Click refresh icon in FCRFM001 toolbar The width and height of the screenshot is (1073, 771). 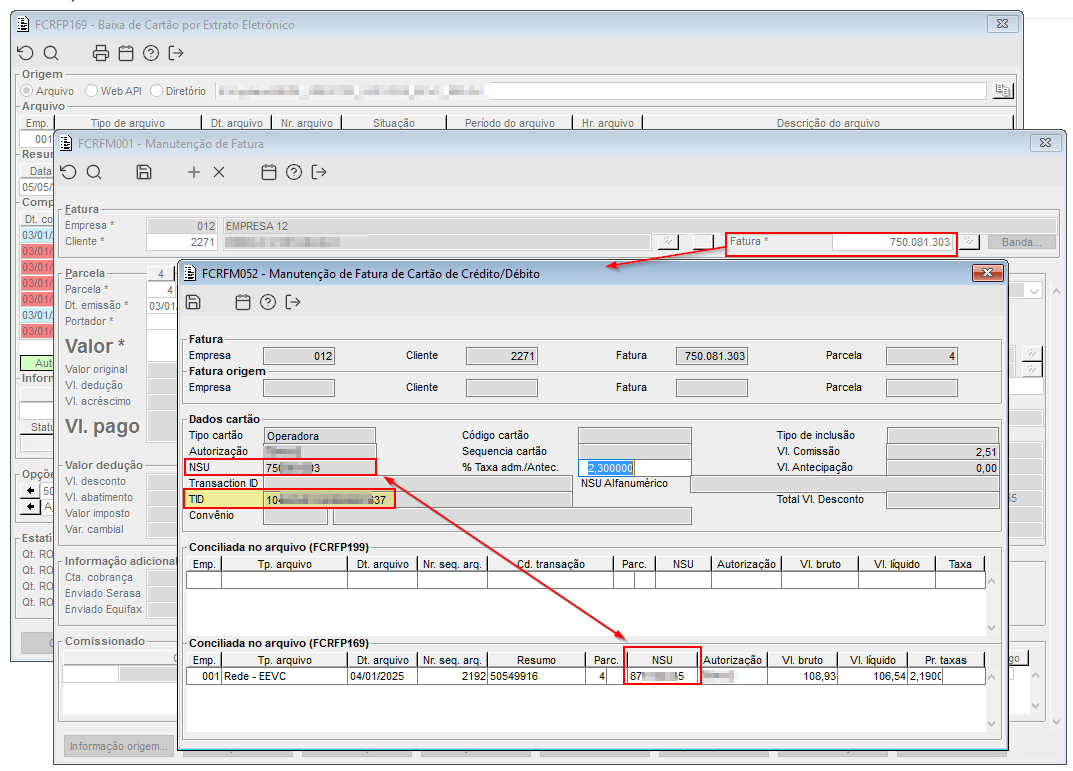(x=68, y=172)
